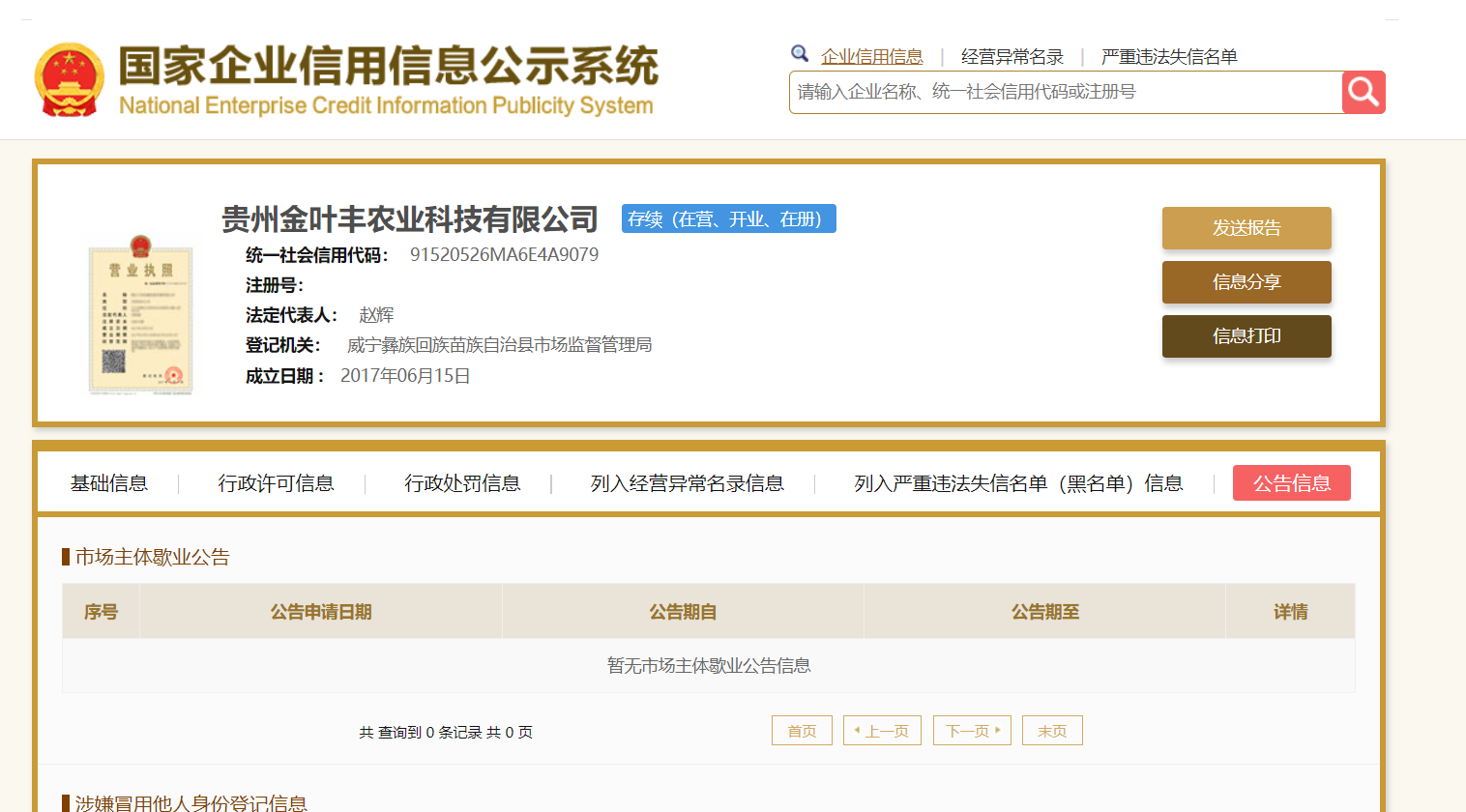Click the national emblem logo
The width and height of the screenshot is (1466, 812).
click(x=69, y=79)
